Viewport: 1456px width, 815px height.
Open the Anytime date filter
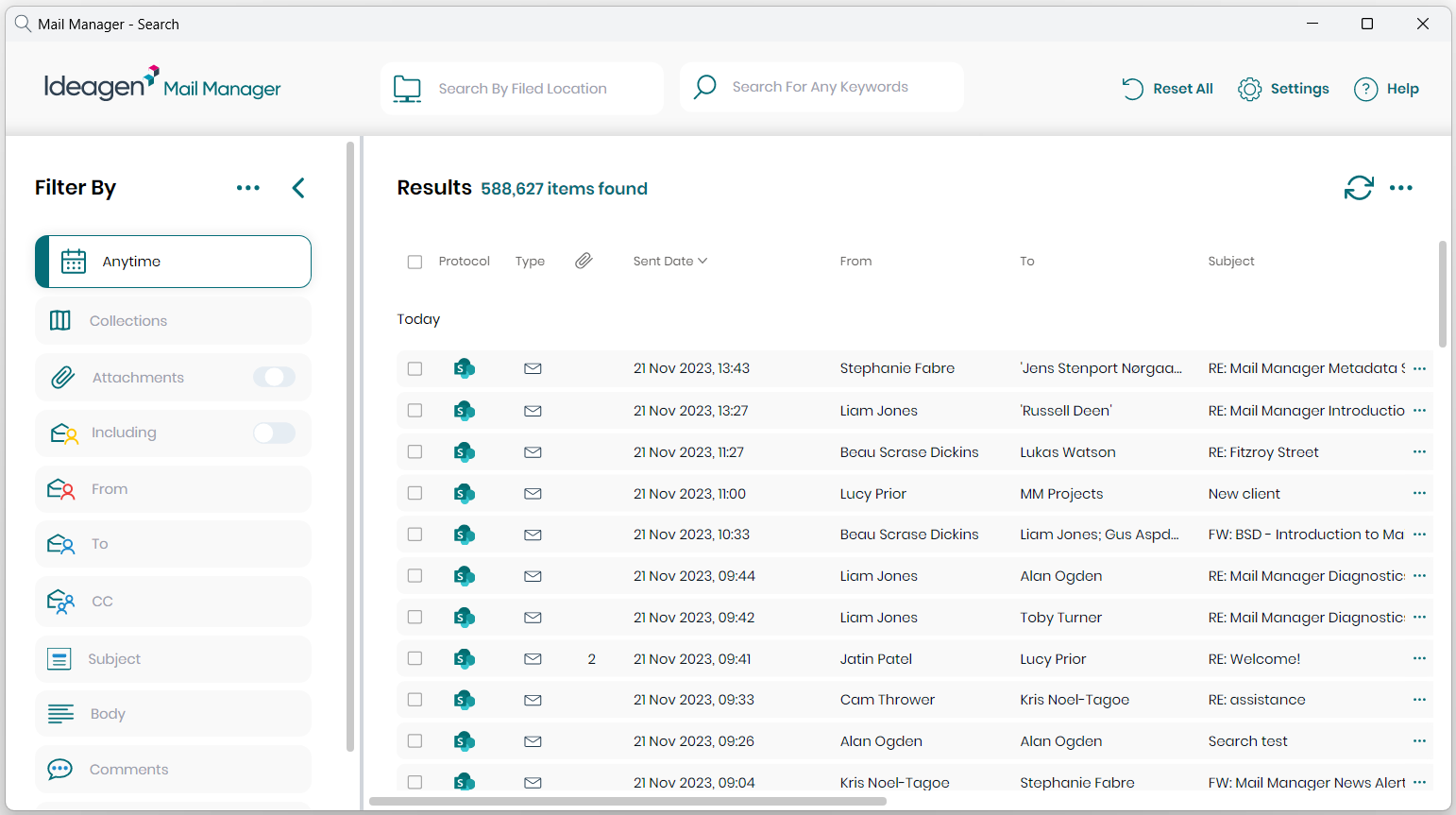click(173, 262)
